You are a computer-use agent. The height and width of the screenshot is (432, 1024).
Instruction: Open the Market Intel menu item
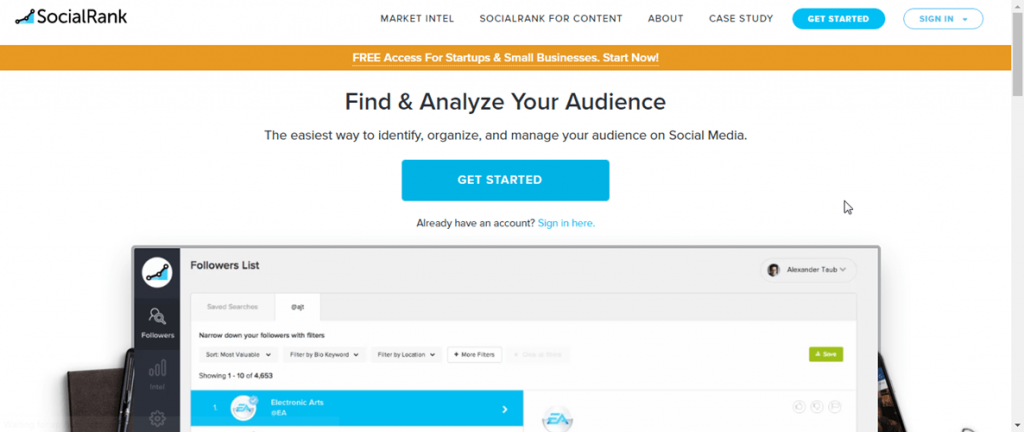pyautogui.click(x=417, y=19)
